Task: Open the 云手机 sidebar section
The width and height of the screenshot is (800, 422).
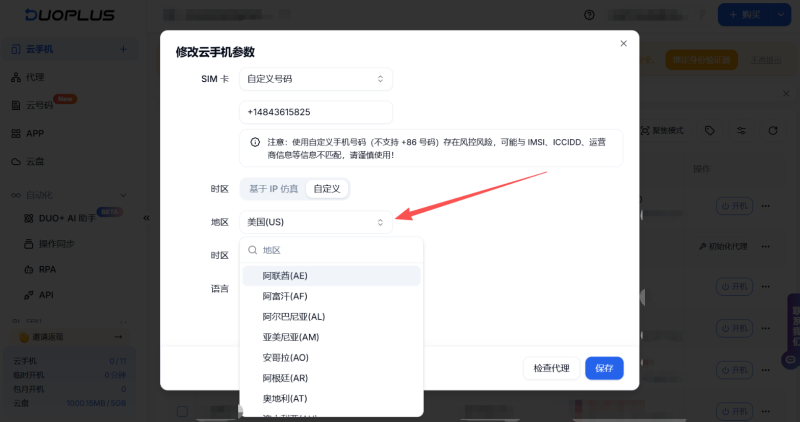Action: point(39,49)
